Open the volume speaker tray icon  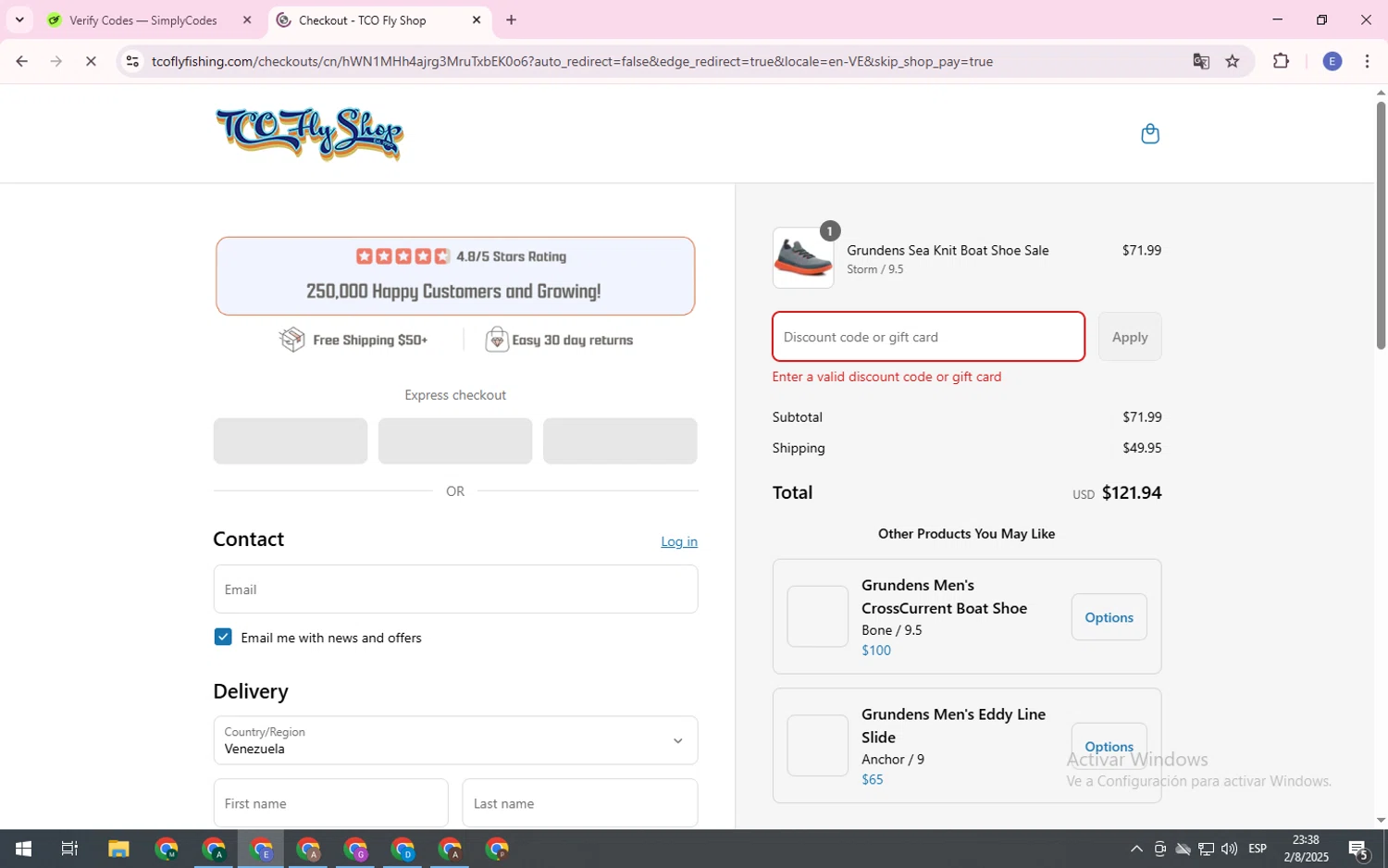pos(1230,849)
